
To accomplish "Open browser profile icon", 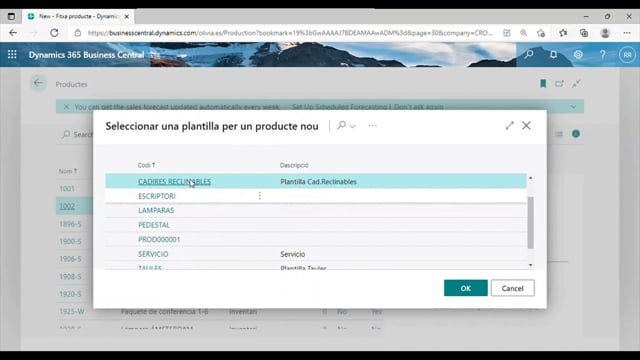I will click(605, 33).
